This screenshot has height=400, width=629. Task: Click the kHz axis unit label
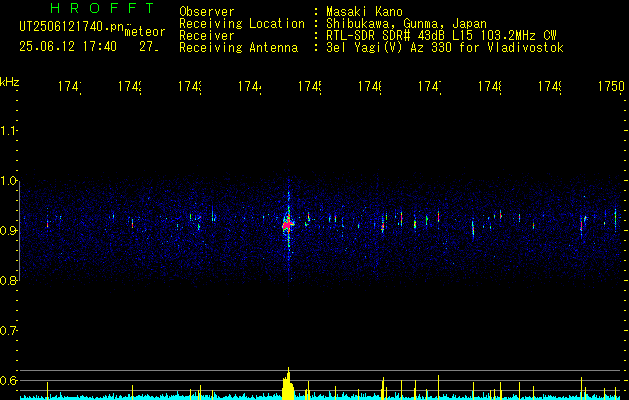tap(9, 82)
